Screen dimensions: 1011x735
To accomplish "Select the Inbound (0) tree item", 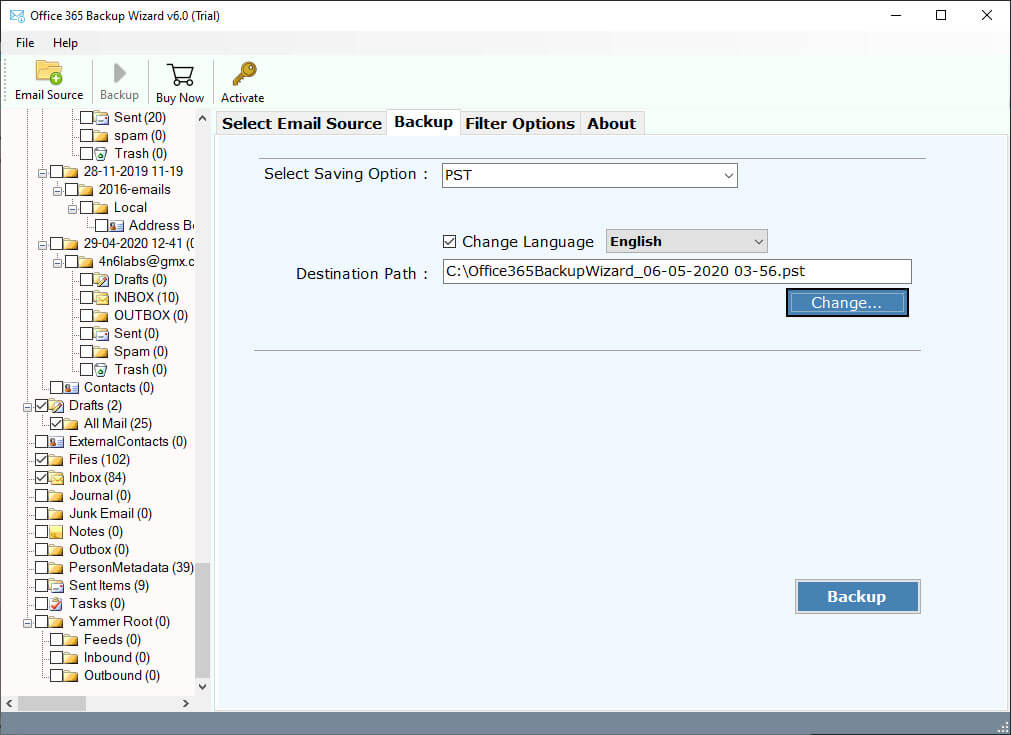I will (x=117, y=658).
